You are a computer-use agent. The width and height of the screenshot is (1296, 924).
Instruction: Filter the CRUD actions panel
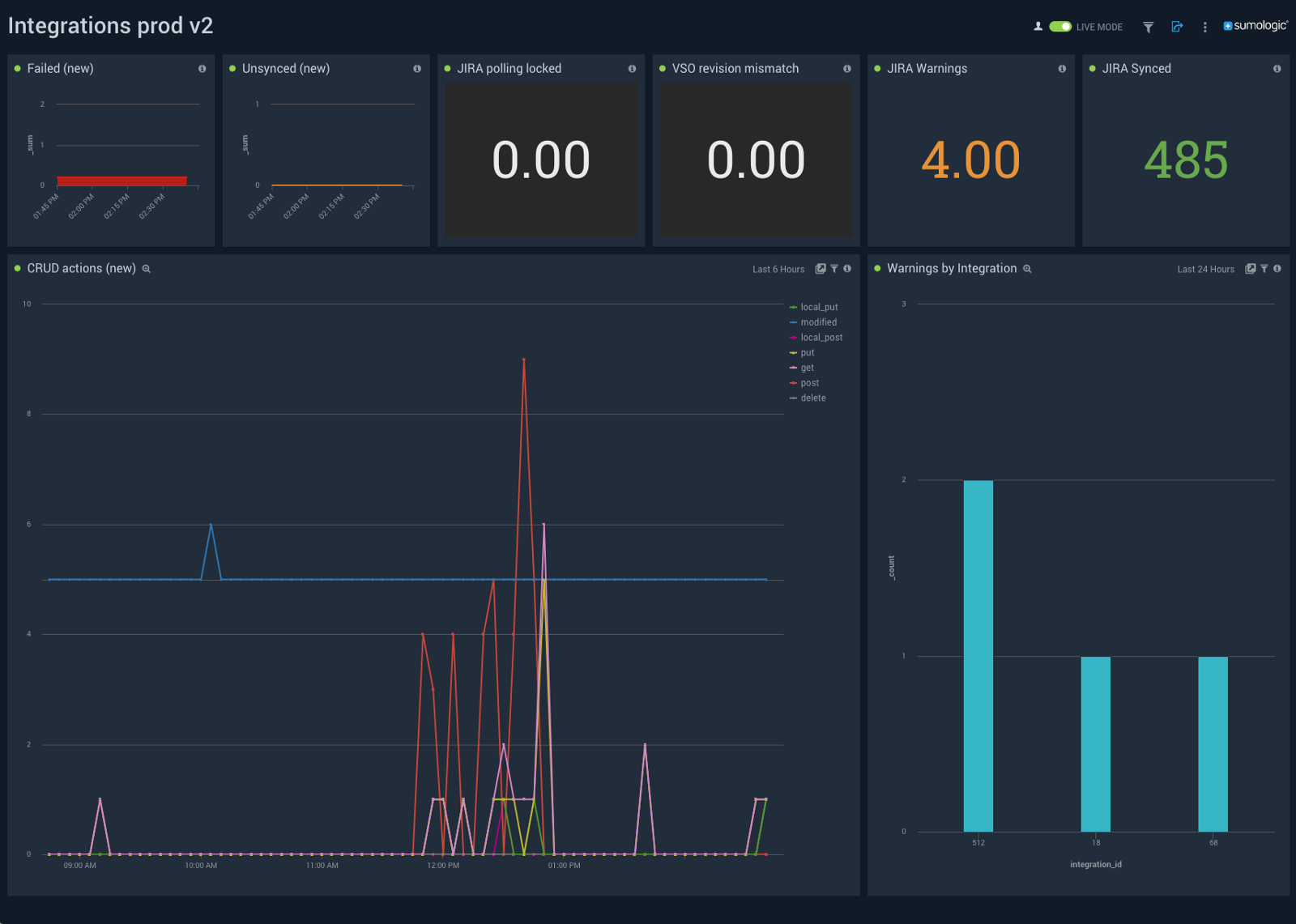point(834,269)
